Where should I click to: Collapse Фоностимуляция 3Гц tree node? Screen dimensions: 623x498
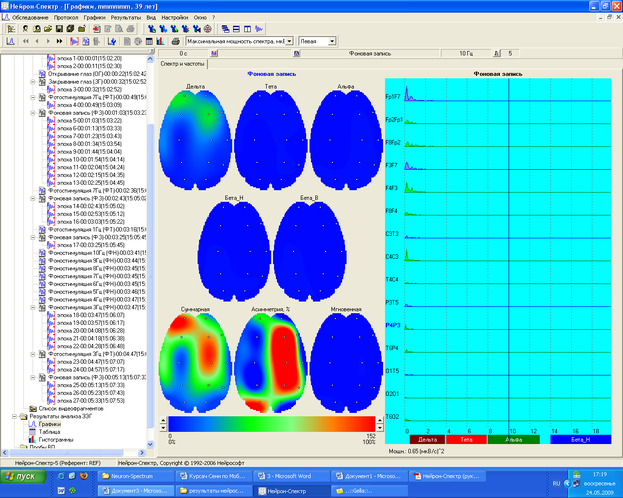[x=33, y=307]
